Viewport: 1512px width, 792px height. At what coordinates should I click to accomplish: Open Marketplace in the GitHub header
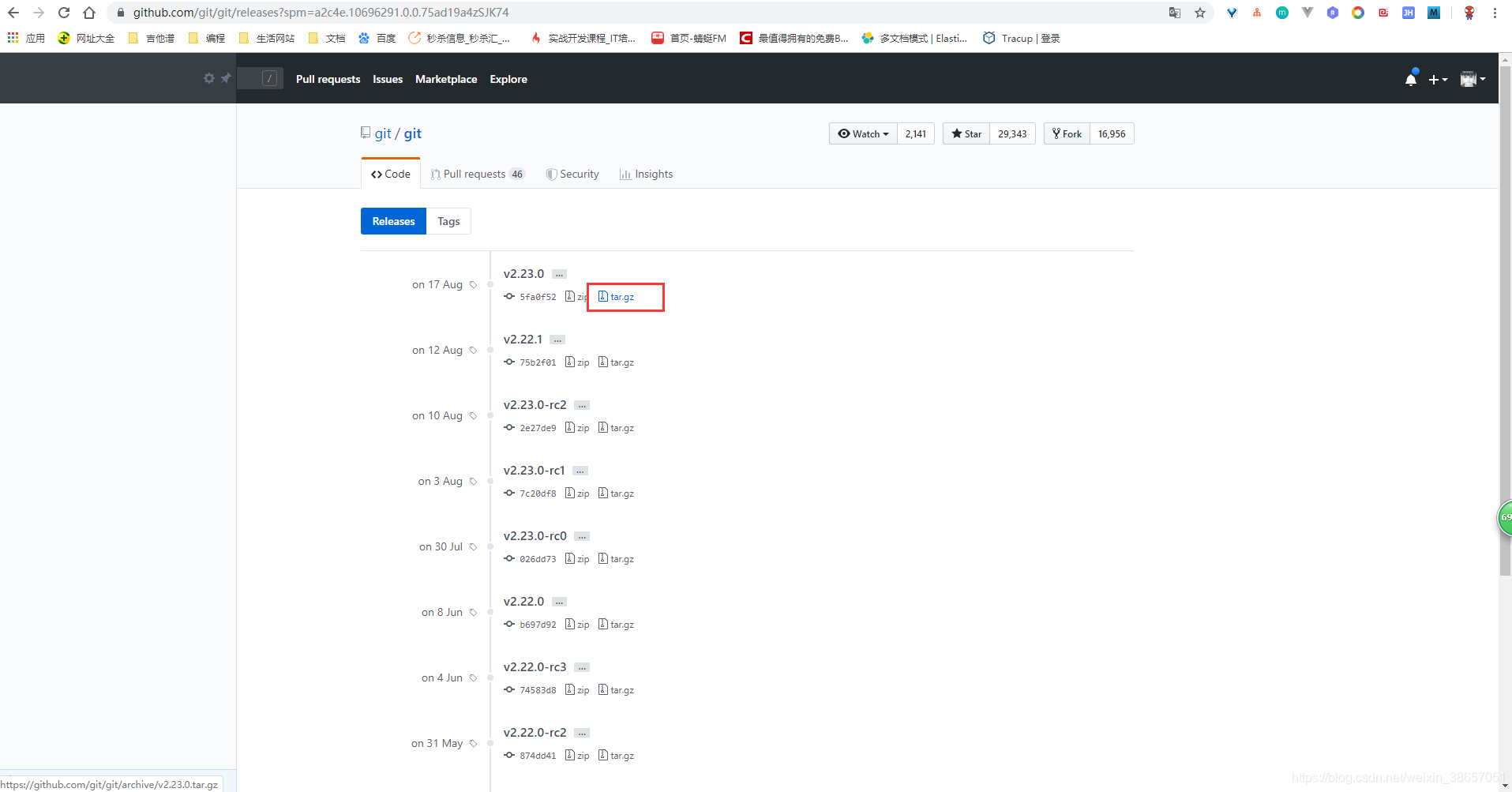point(446,79)
